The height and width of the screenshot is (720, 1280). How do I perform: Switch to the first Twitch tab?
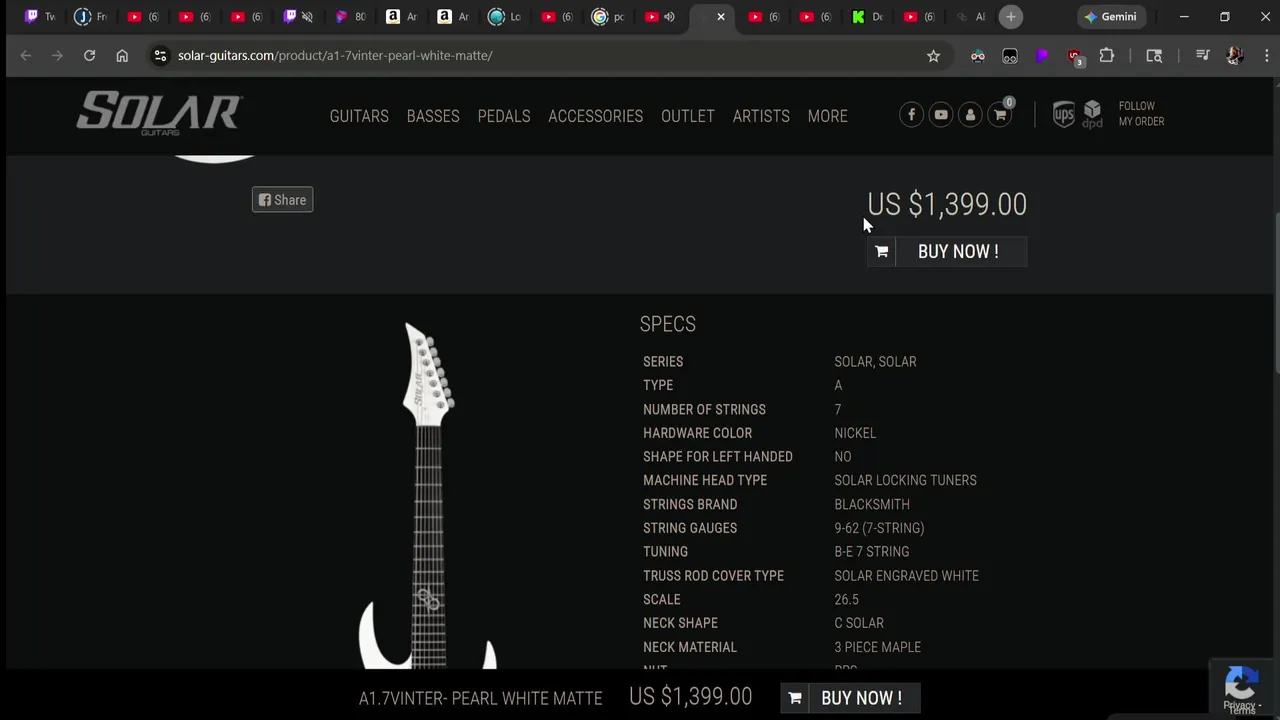(40, 17)
